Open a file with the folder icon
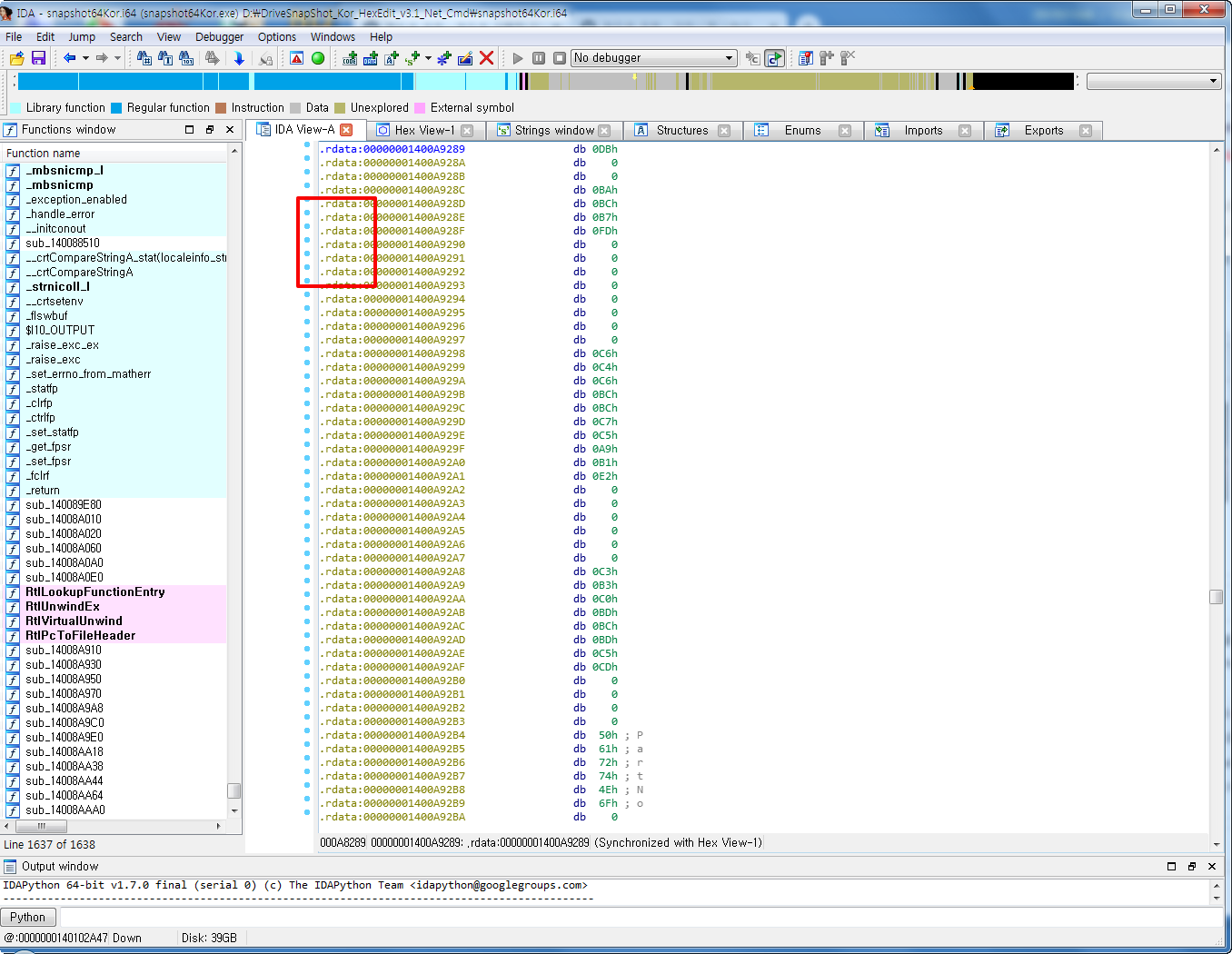 pos(16,58)
